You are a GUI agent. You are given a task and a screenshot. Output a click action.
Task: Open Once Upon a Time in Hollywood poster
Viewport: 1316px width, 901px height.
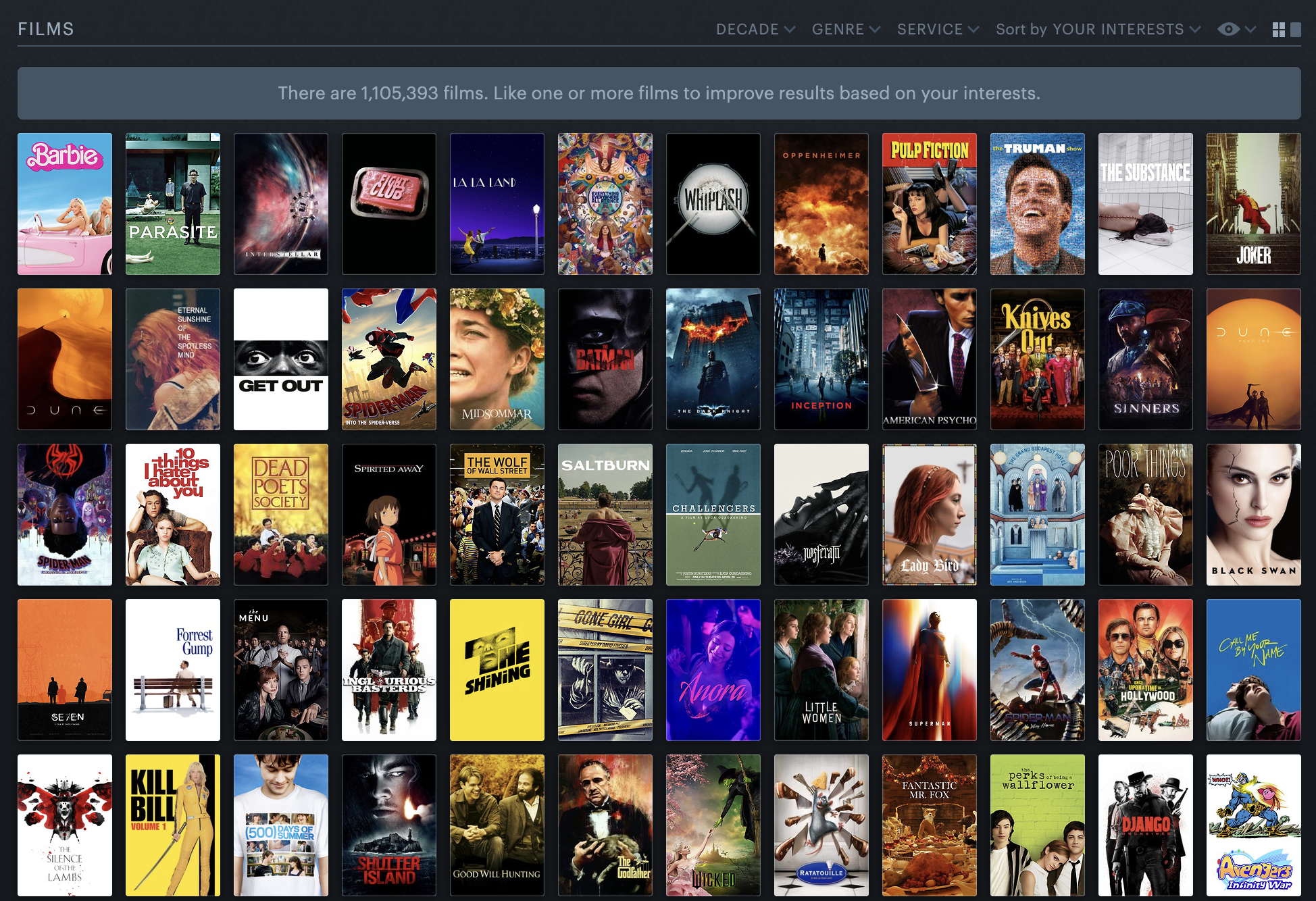[1146, 670]
